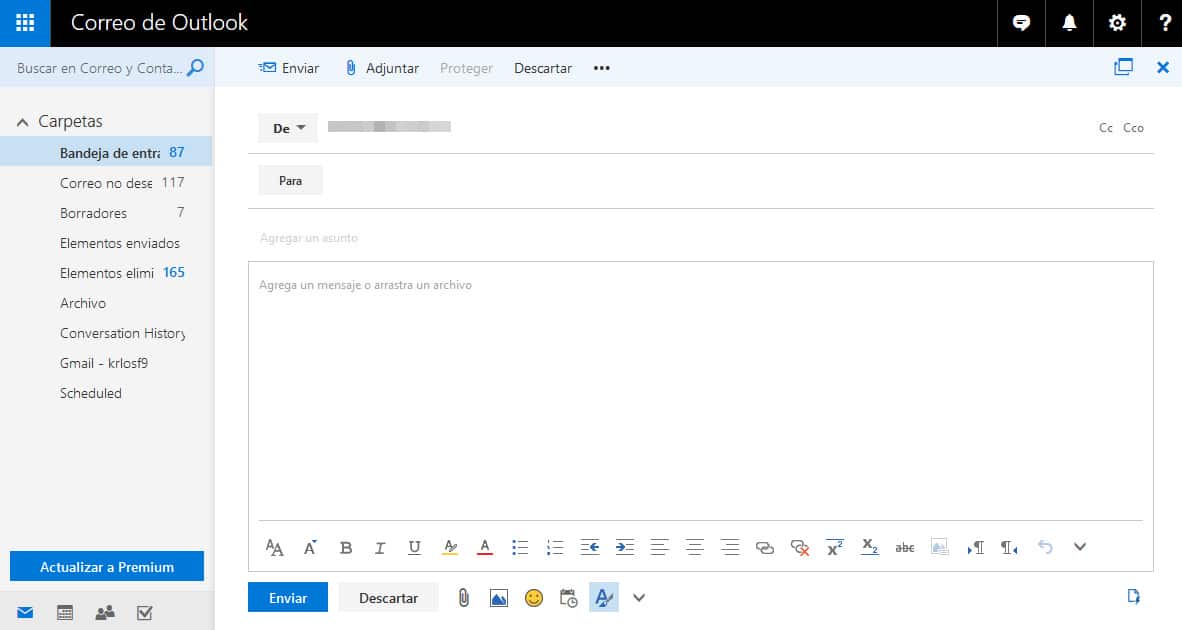Open Correo no deseado folder

pos(106,182)
